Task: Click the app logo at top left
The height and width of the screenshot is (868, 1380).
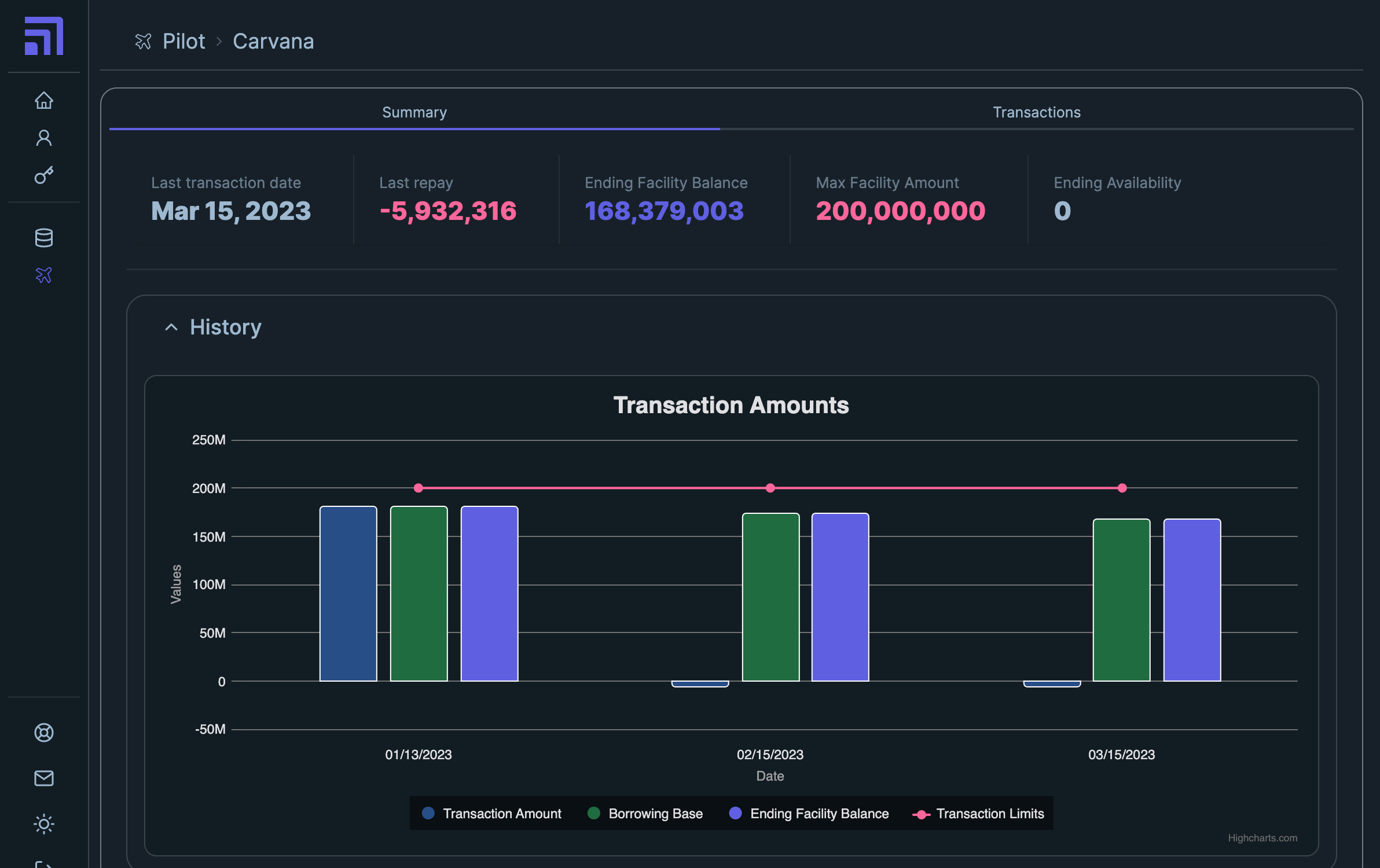Action: pos(44,36)
